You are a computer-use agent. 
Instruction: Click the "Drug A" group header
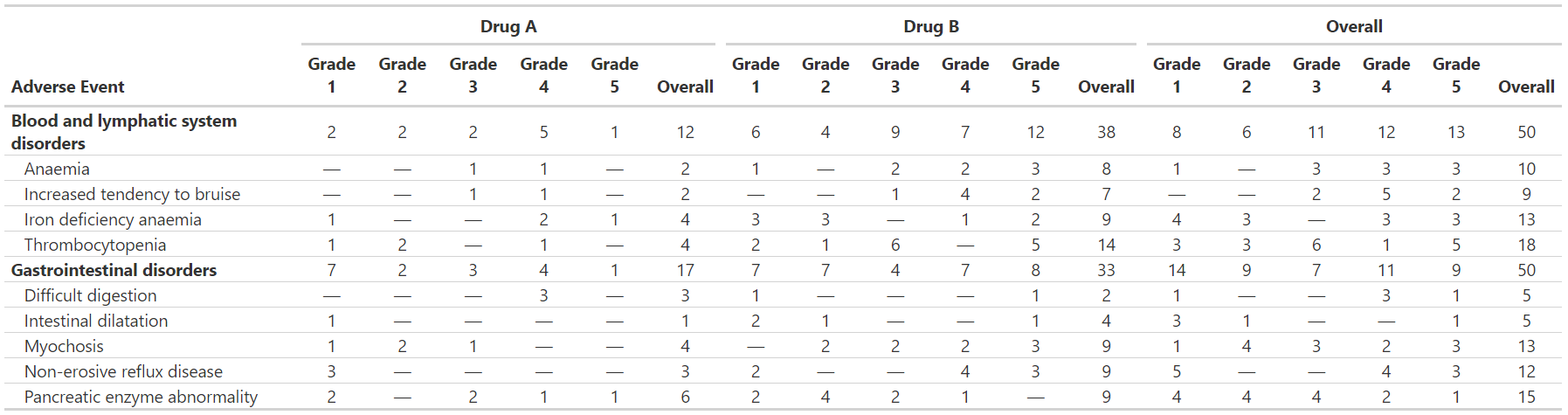click(x=508, y=26)
